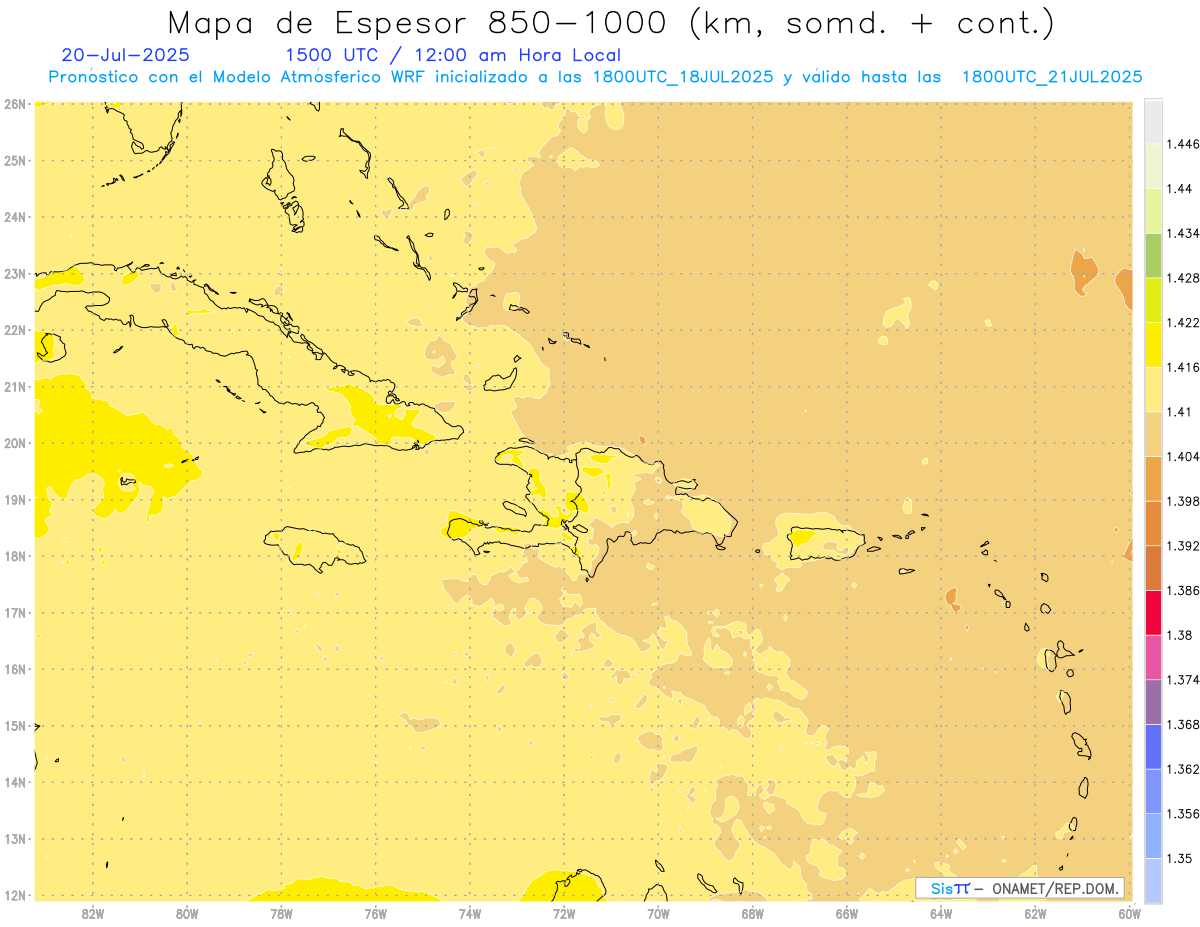Select the light blue legend band 1.356–1.362
Image resolution: width=1200 pixels, height=927 pixels.
[x=1153, y=791]
